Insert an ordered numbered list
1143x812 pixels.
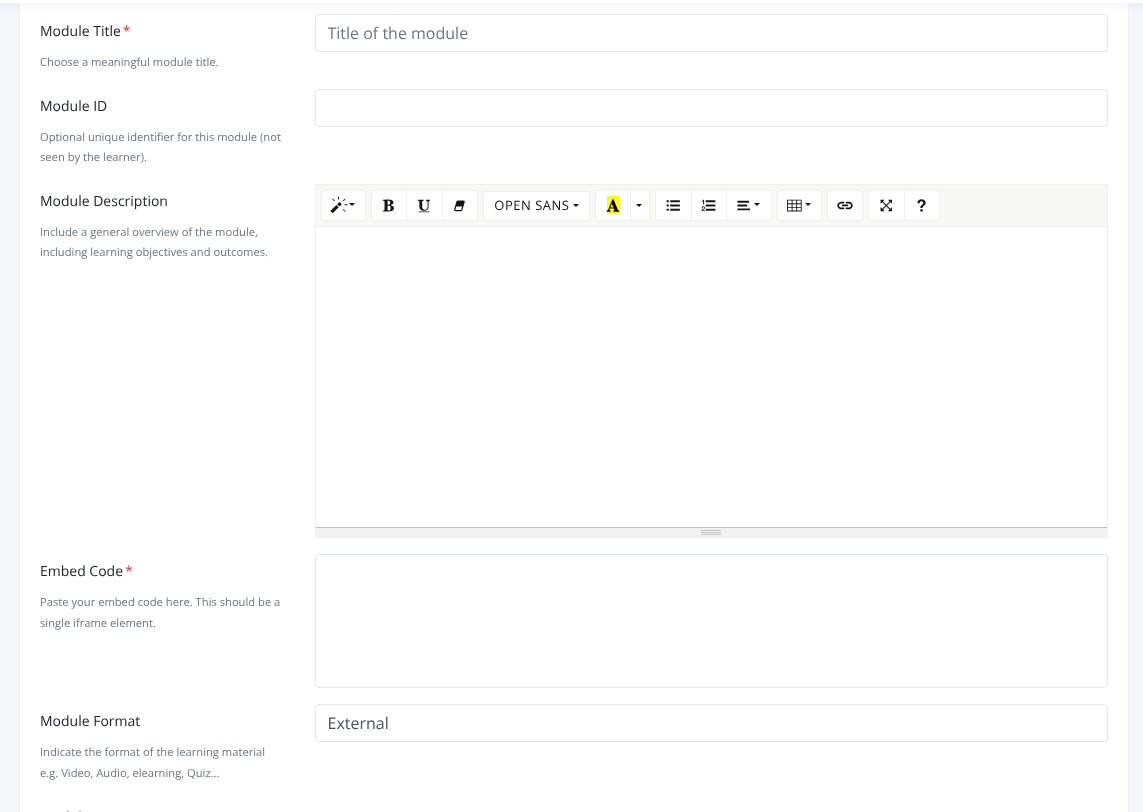click(708, 205)
